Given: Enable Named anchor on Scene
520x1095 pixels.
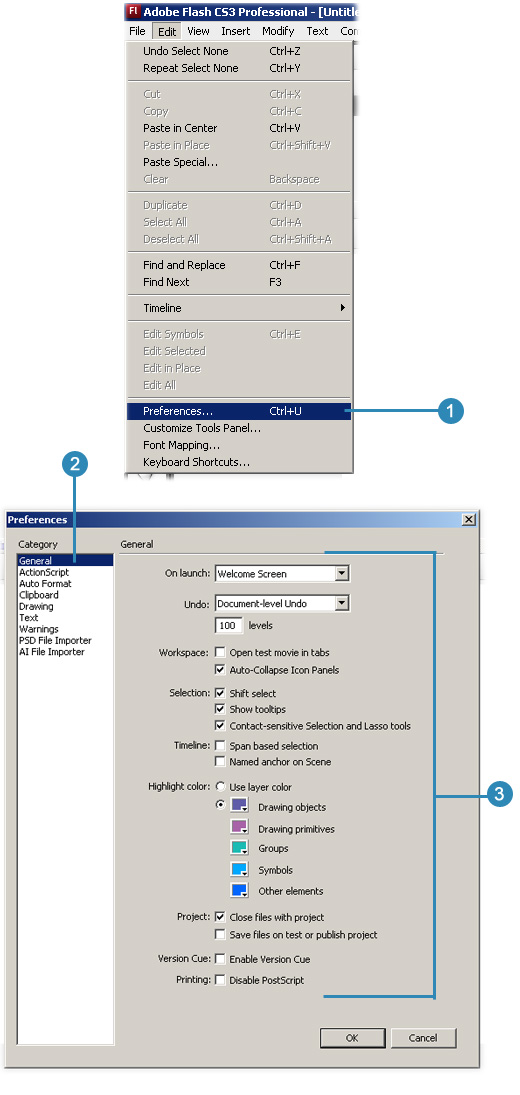Looking at the screenshot, I should 221,762.
